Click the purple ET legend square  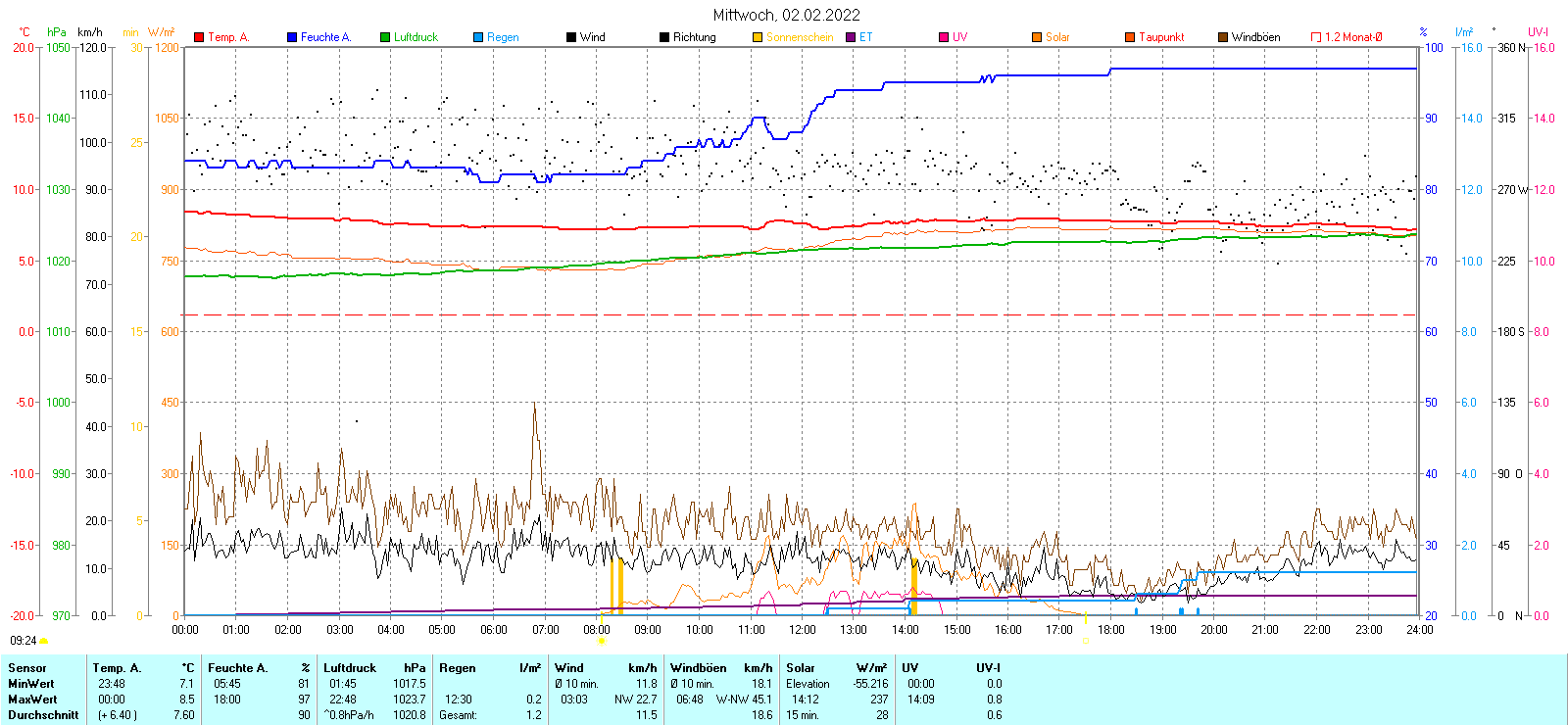(851, 37)
